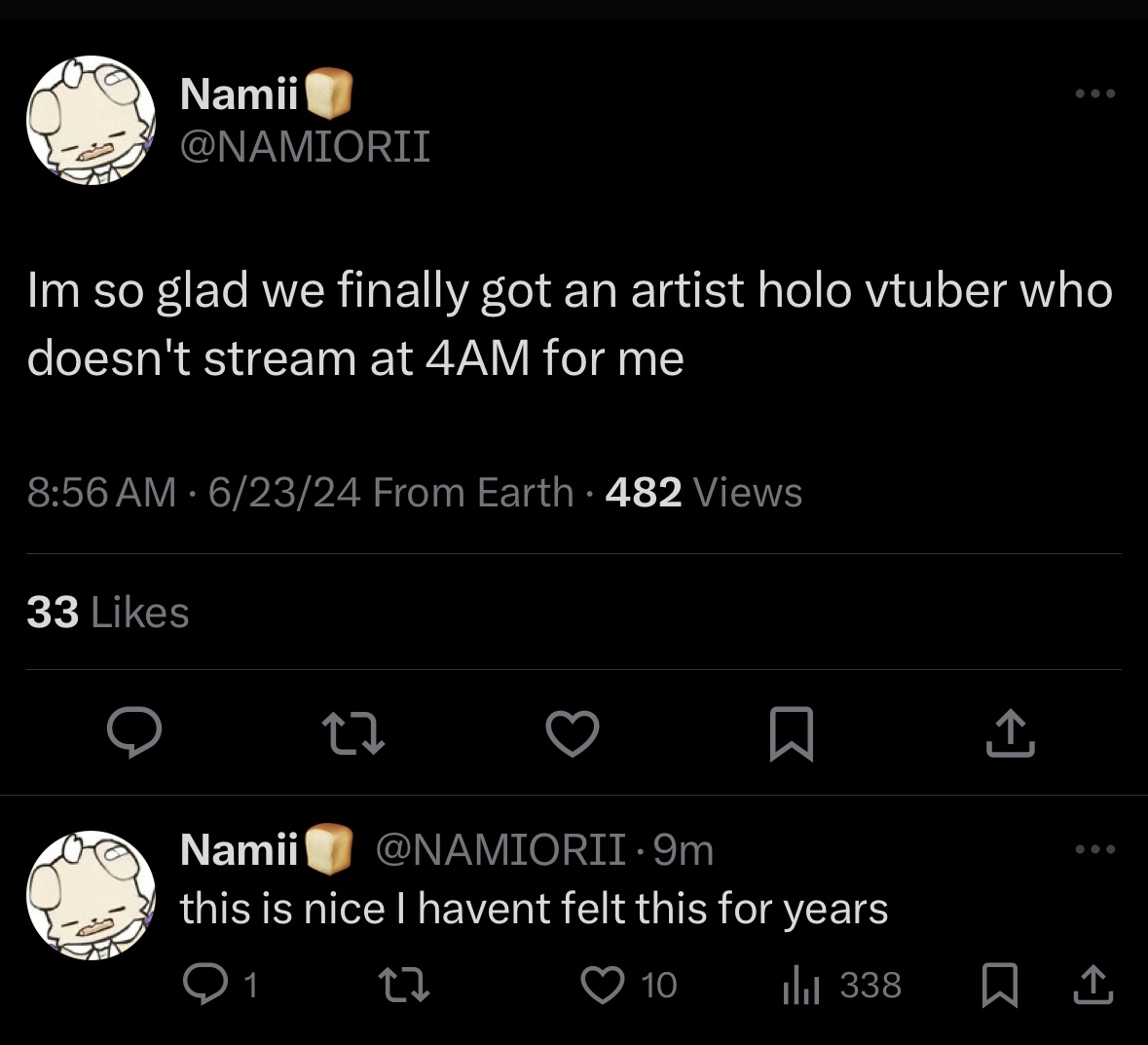1148x1045 pixels.
Task: View the list of 33 Likes
Action: pos(108,613)
